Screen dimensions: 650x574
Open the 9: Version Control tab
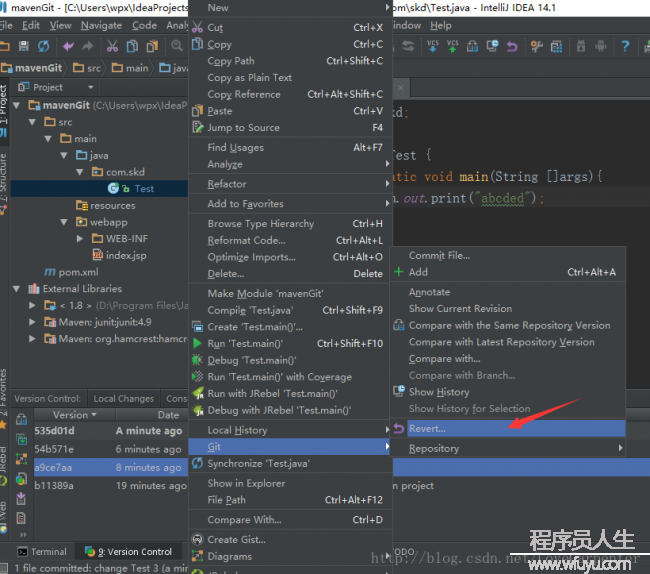[128, 552]
